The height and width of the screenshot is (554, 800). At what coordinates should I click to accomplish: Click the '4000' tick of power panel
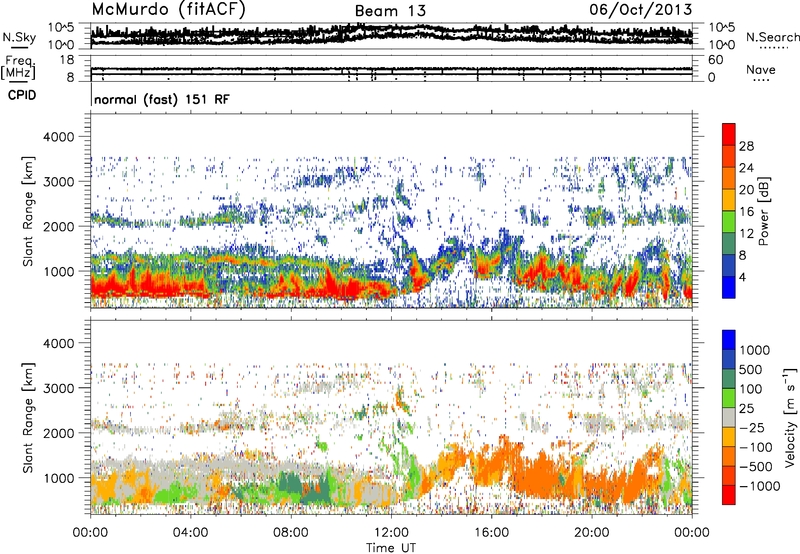point(58,137)
